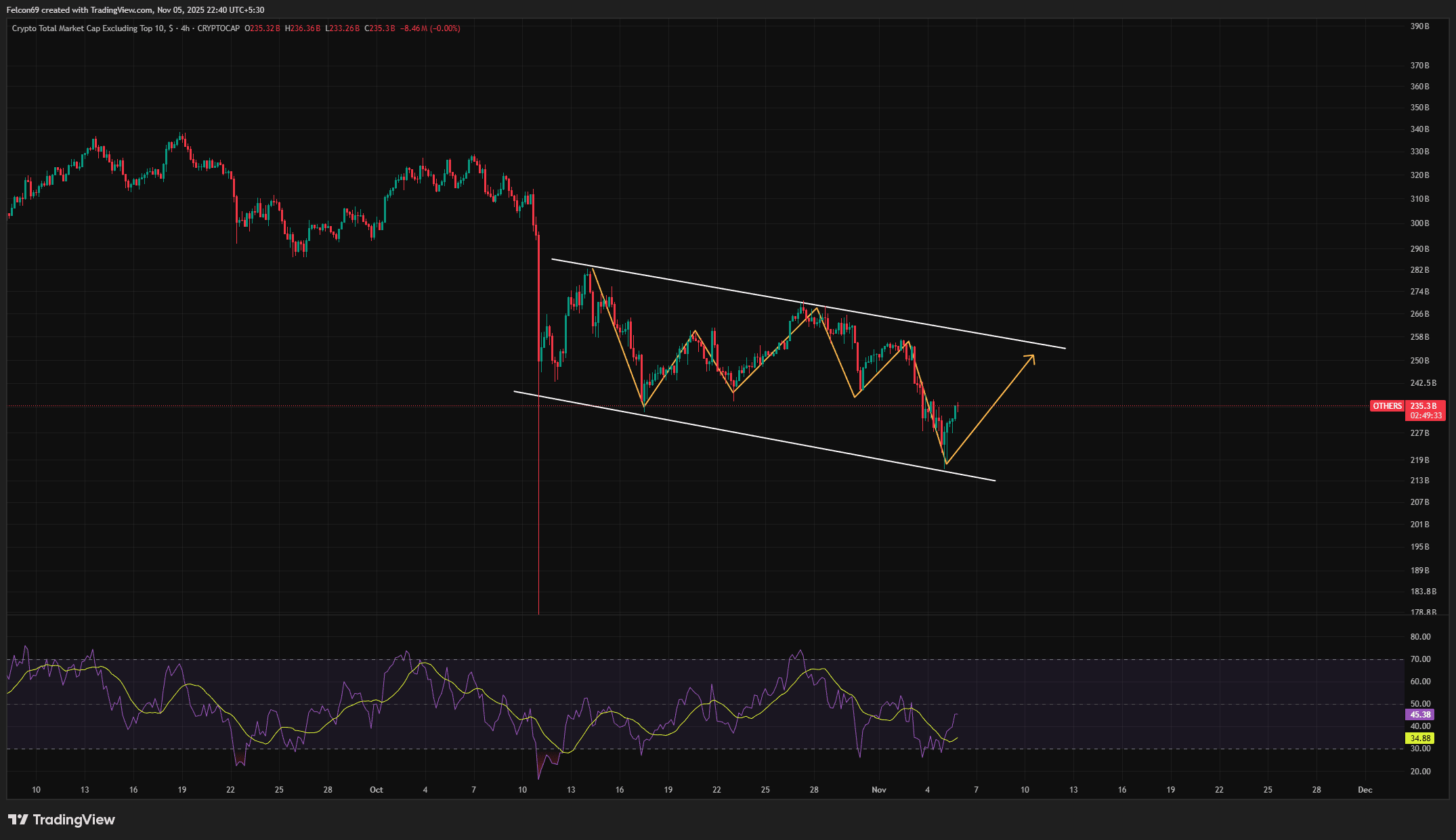Click the yellow 34.88 RSI average label

pyautogui.click(x=1420, y=738)
